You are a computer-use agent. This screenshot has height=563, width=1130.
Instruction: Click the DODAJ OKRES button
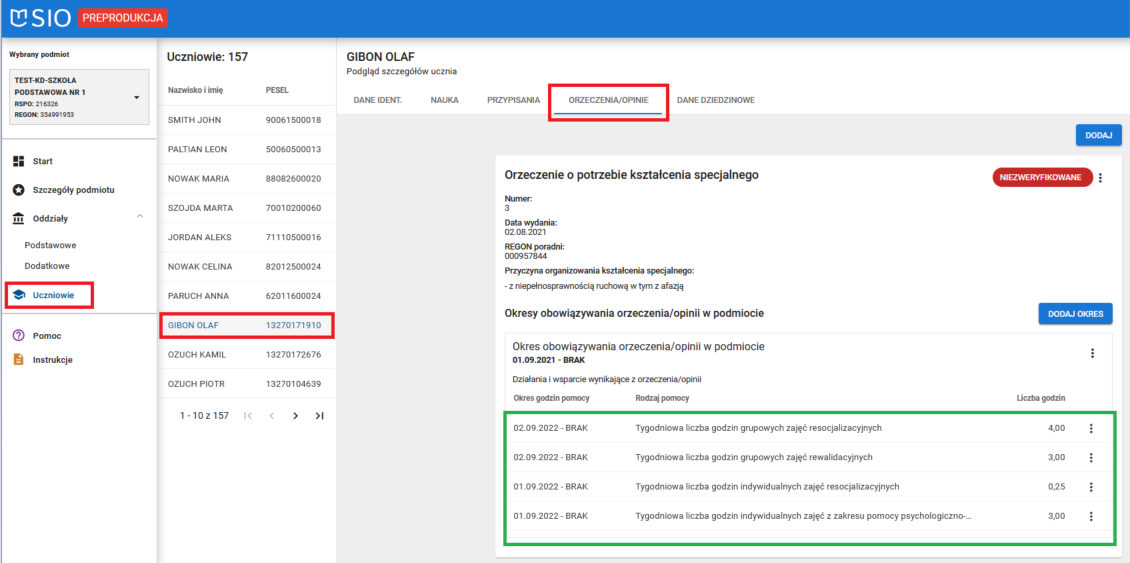[1075, 313]
